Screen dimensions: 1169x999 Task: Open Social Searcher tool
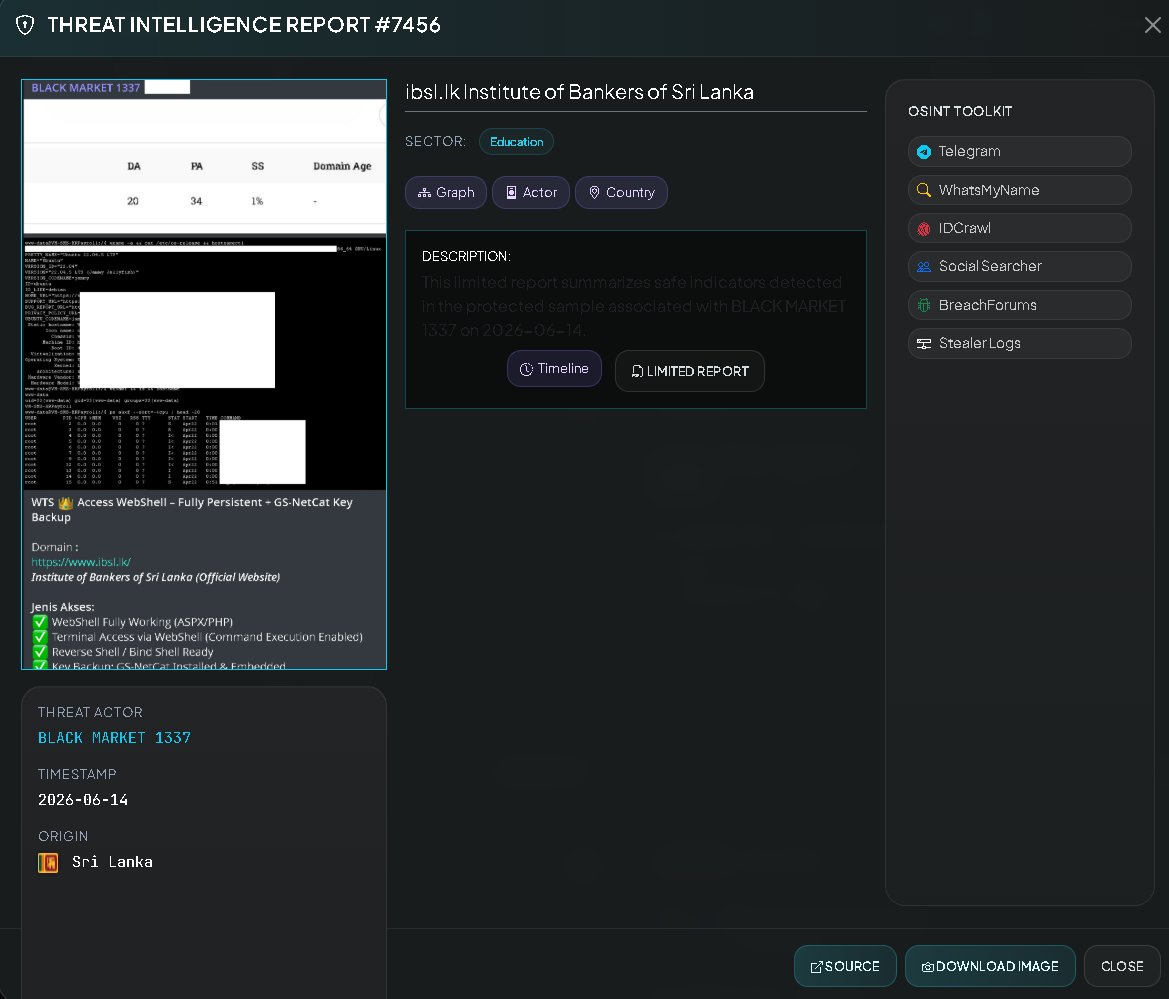coord(1019,266)
